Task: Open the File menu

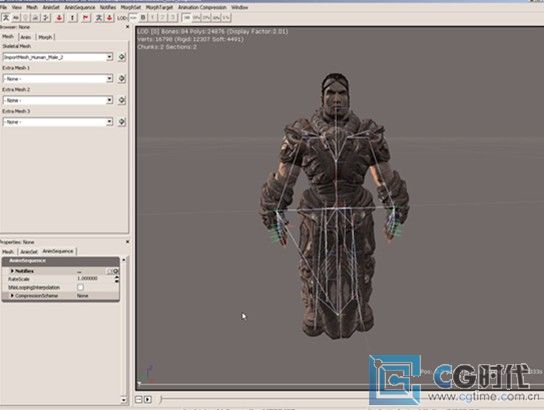Action: pos(3,7)
